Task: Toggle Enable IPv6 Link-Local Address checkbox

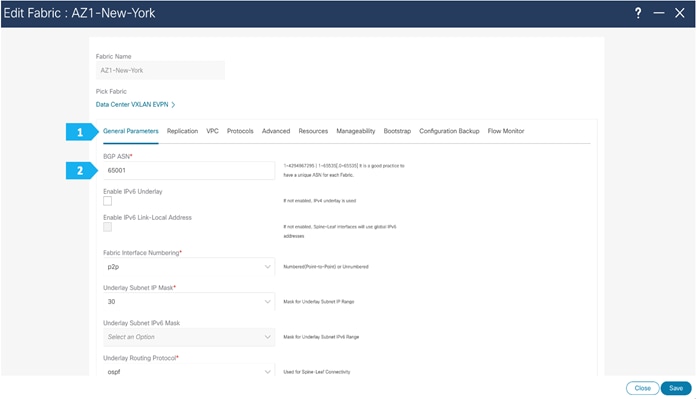Action: click(x=107, y=227)
